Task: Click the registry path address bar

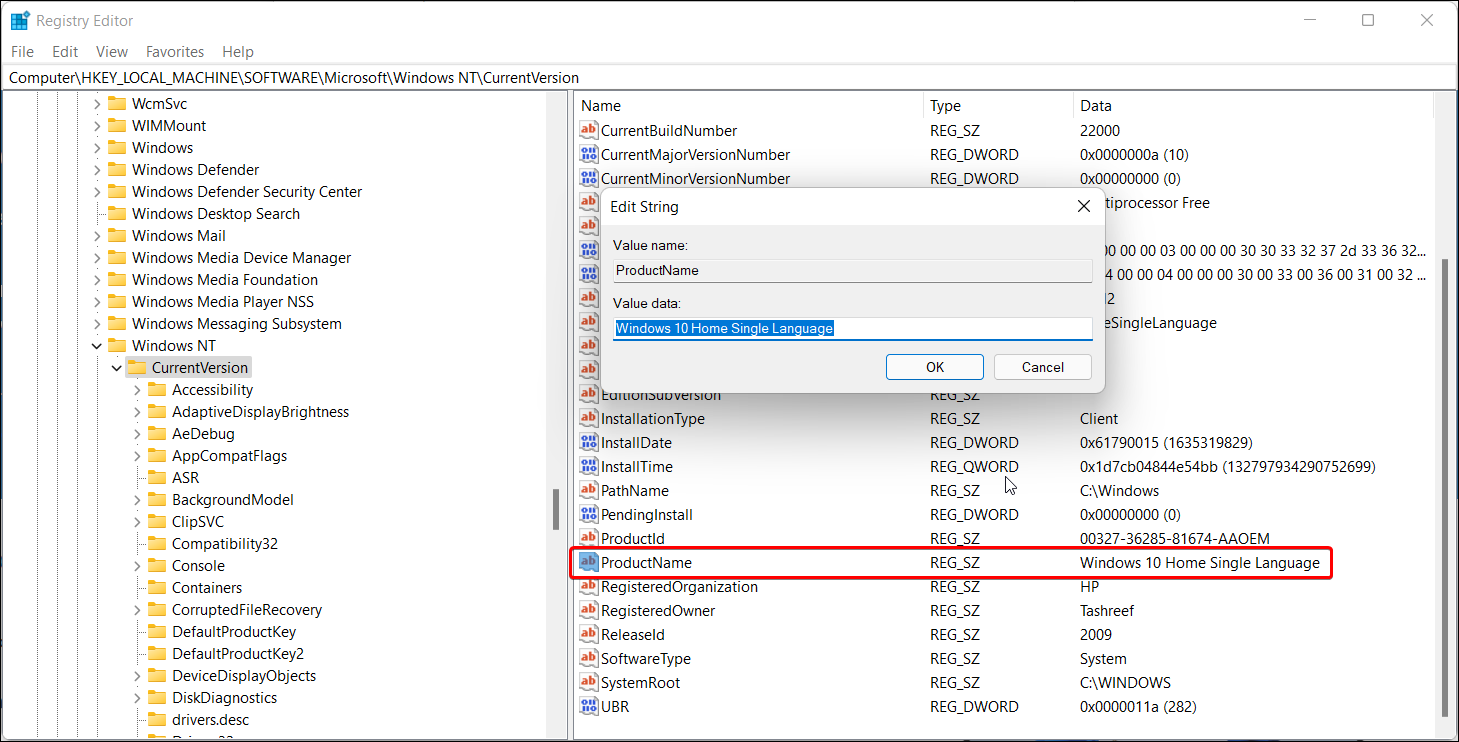Action: [729, 78]
